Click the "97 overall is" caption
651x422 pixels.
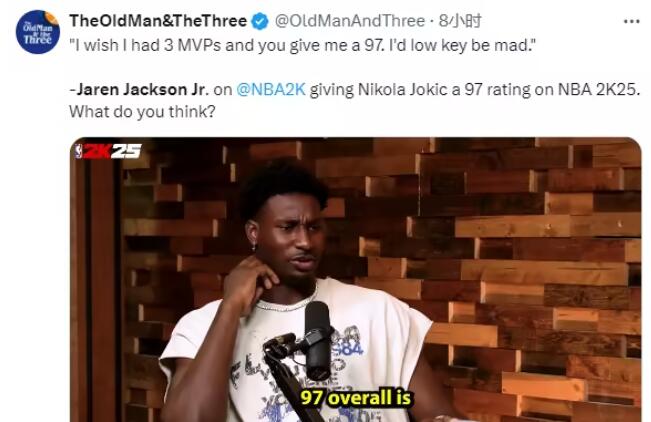355,398
